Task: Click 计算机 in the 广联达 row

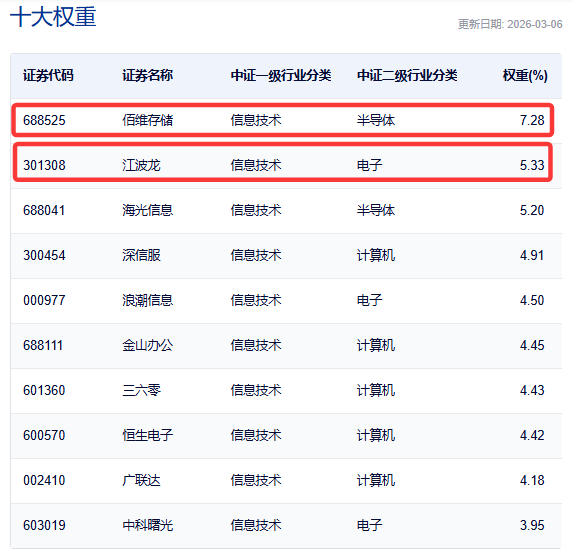Action: 376,480
